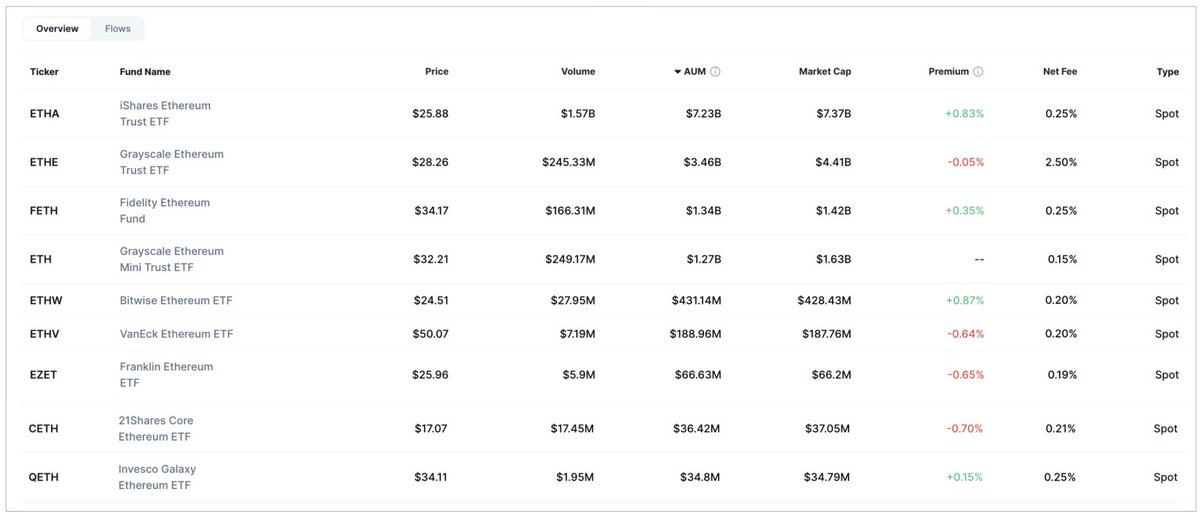Click the AUM sort arrow
This screenshot has height=518, width=1200.
click(x=677, y=72)
